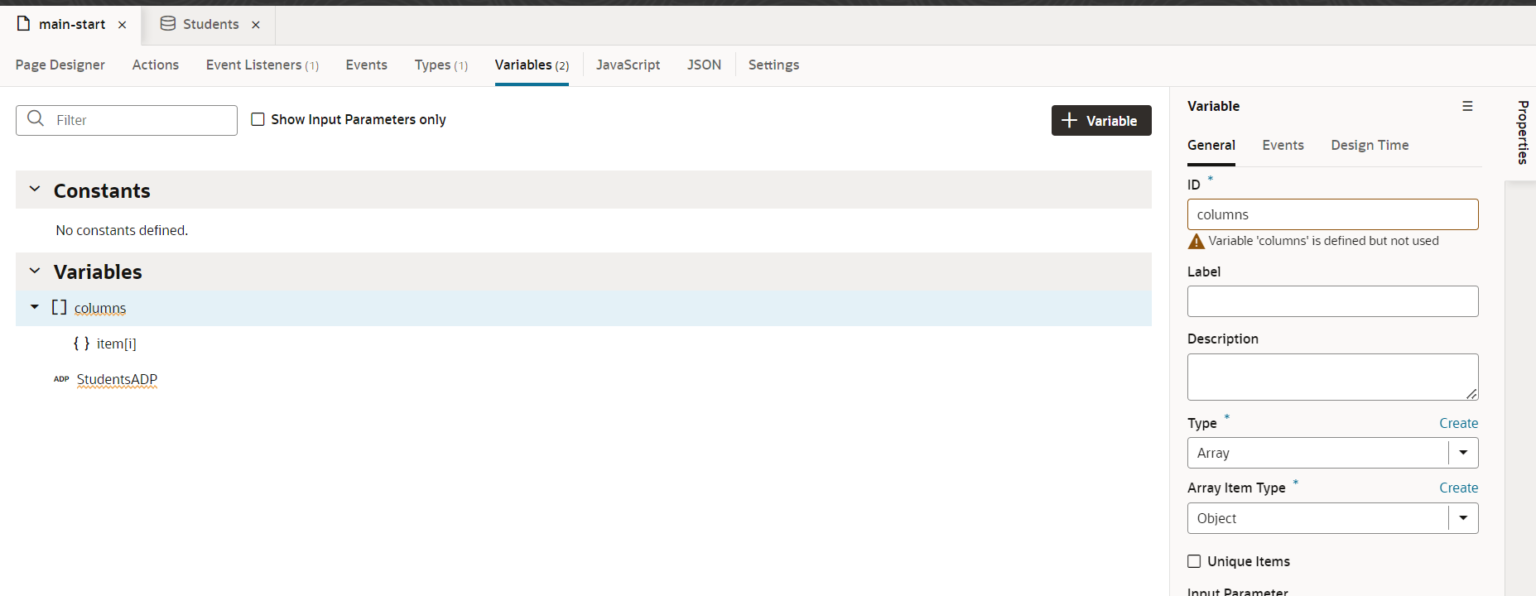
Task: Check the Unique Items checkbox
Action: tap(1194, 561)
